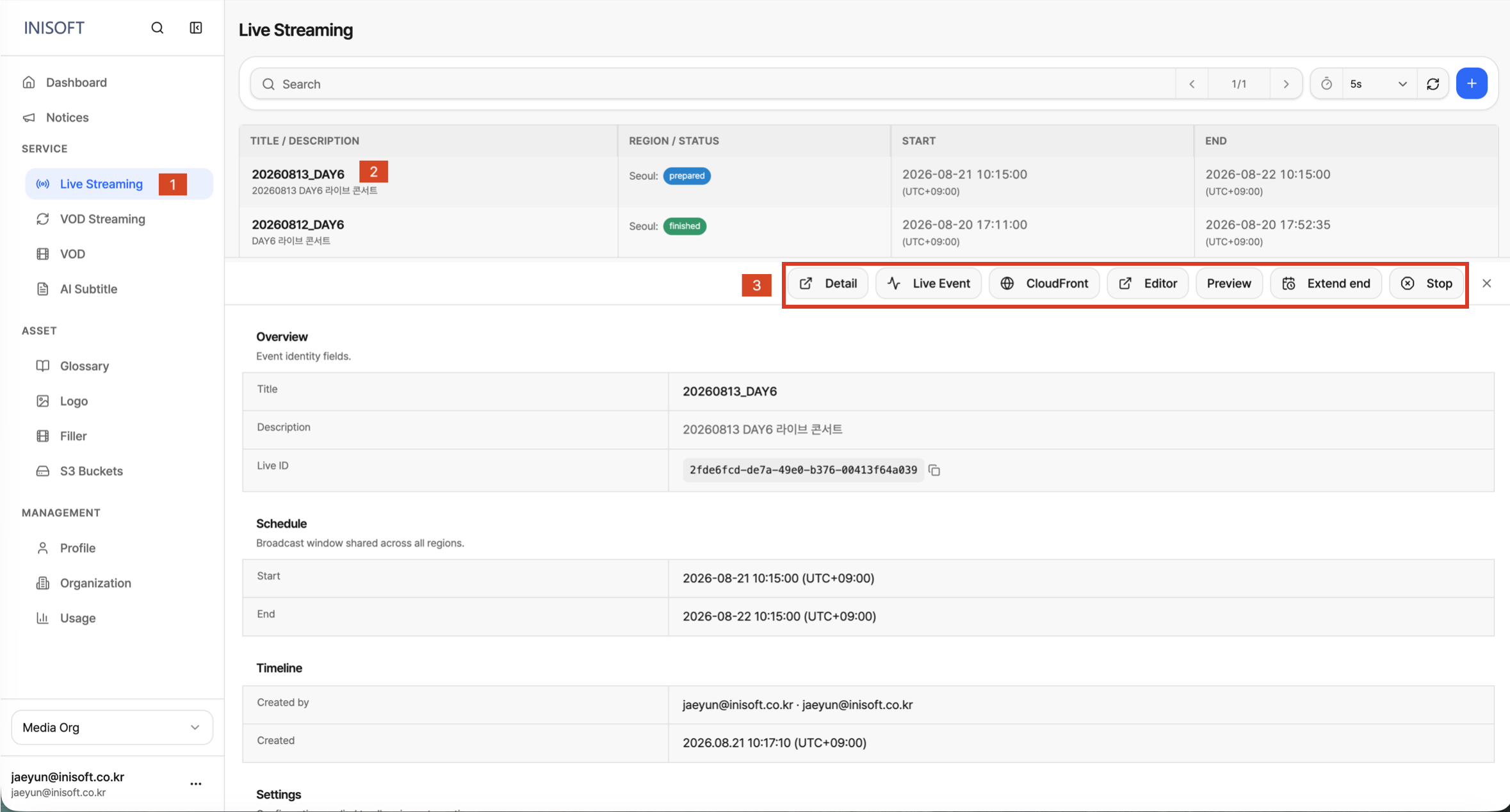The height and width of the screenshot is (812, 1510).
Task: Click the 1/1 page indicator
Action: click(x=1239, y=84)
